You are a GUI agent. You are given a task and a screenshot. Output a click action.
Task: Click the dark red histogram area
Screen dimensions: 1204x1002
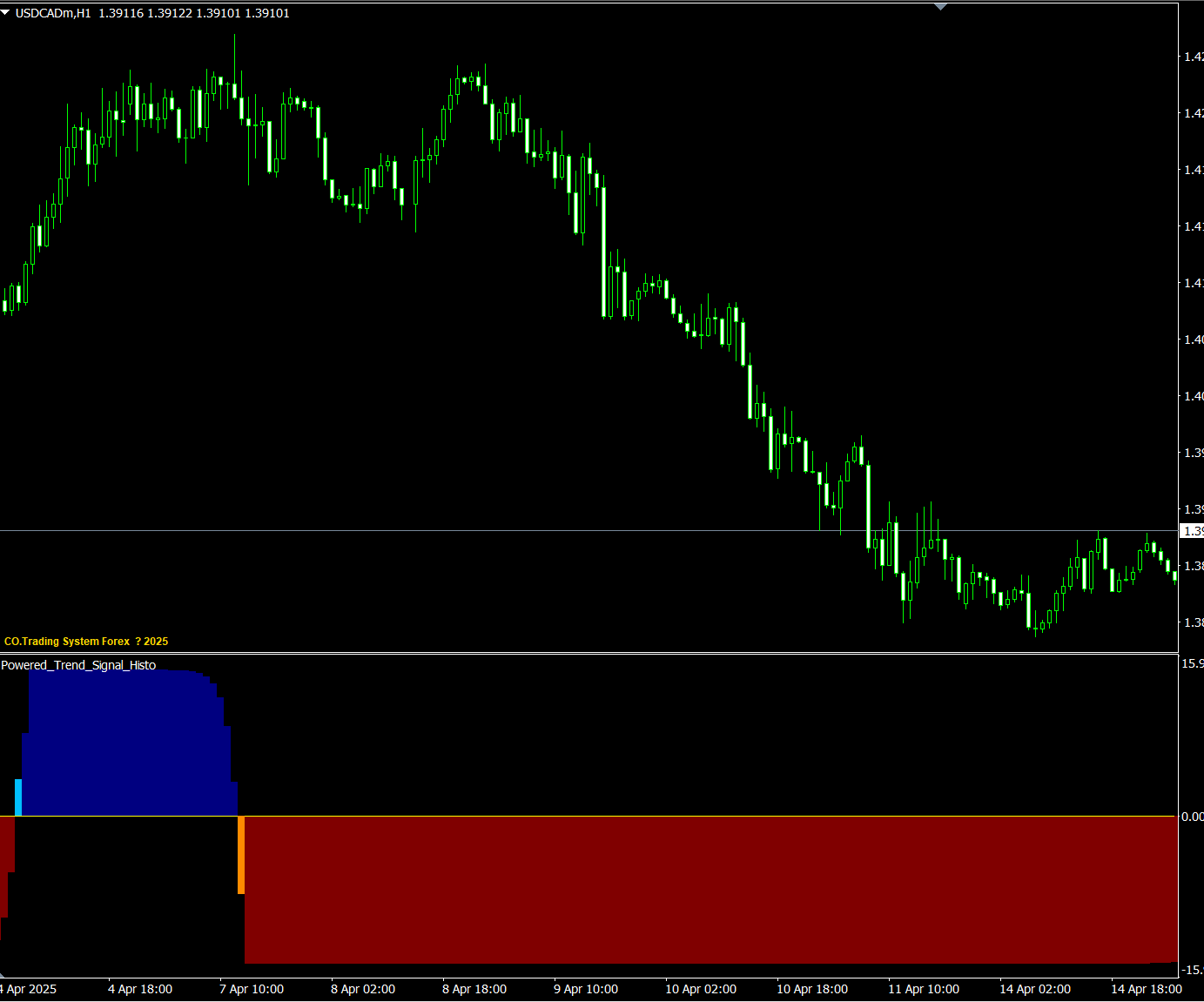(696, 888)
